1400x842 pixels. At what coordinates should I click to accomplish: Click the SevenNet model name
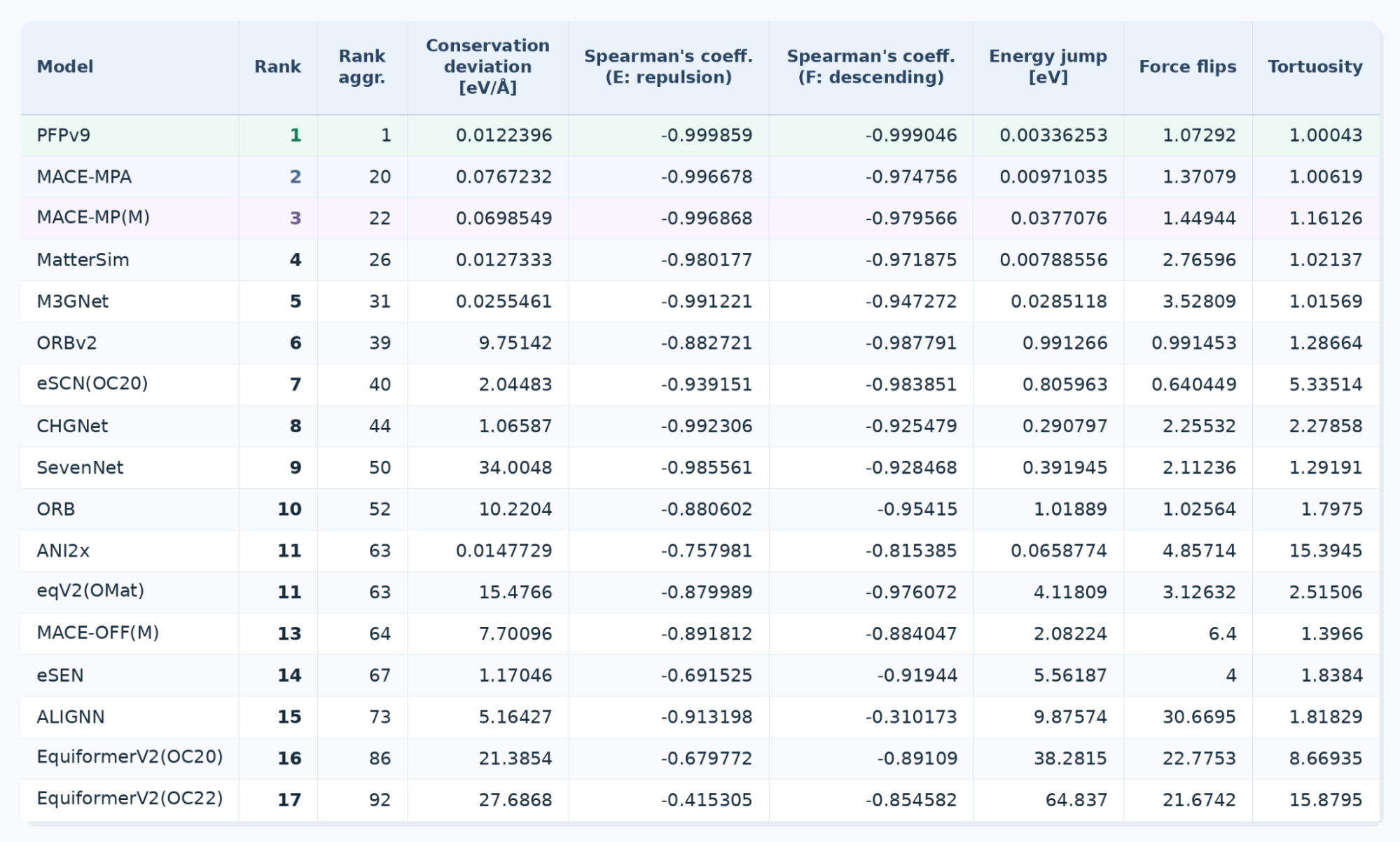coord(80,467)
